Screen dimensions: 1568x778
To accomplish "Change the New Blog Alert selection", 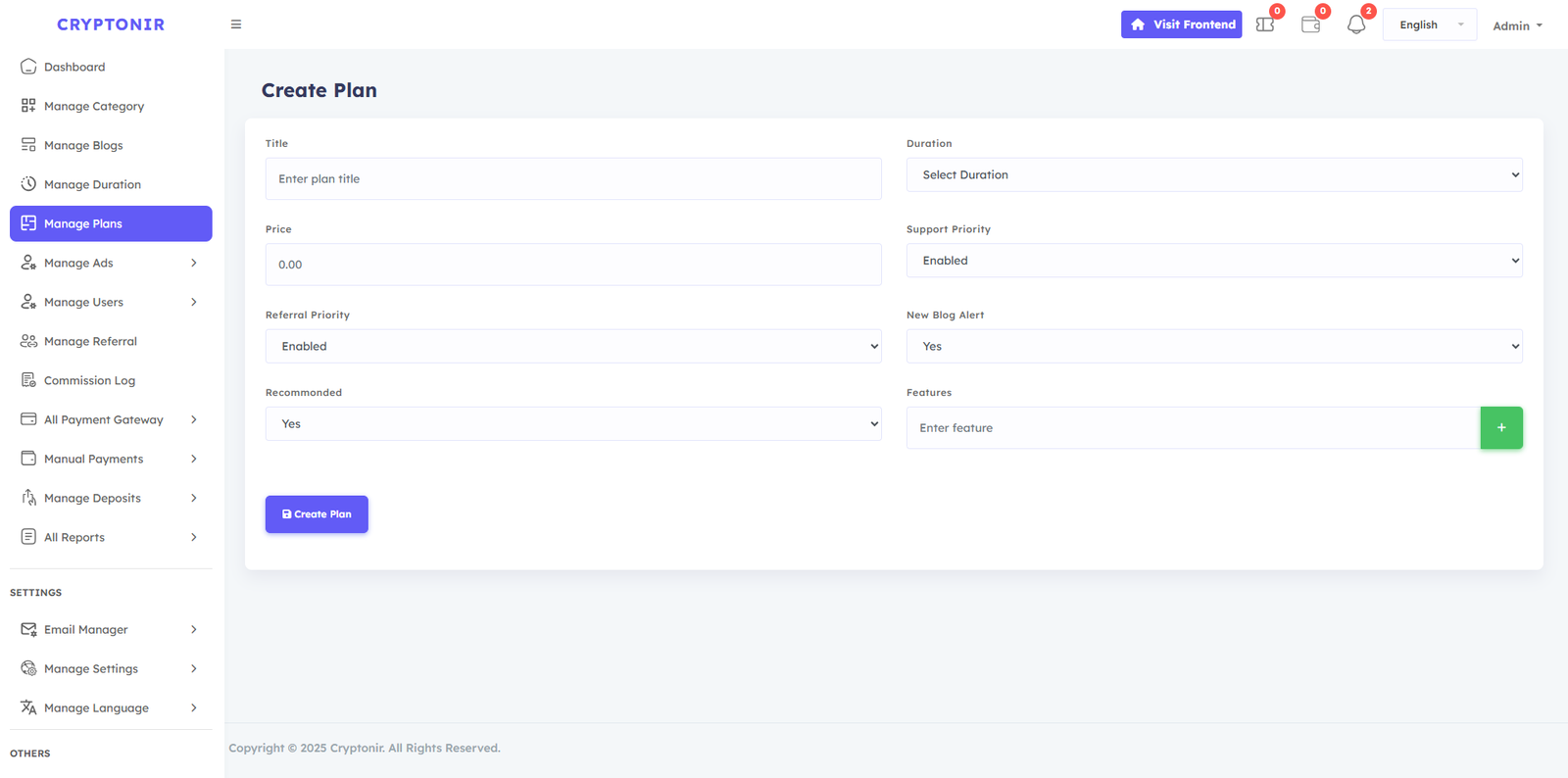I will pyautogui.click(x=1213, y=347).
